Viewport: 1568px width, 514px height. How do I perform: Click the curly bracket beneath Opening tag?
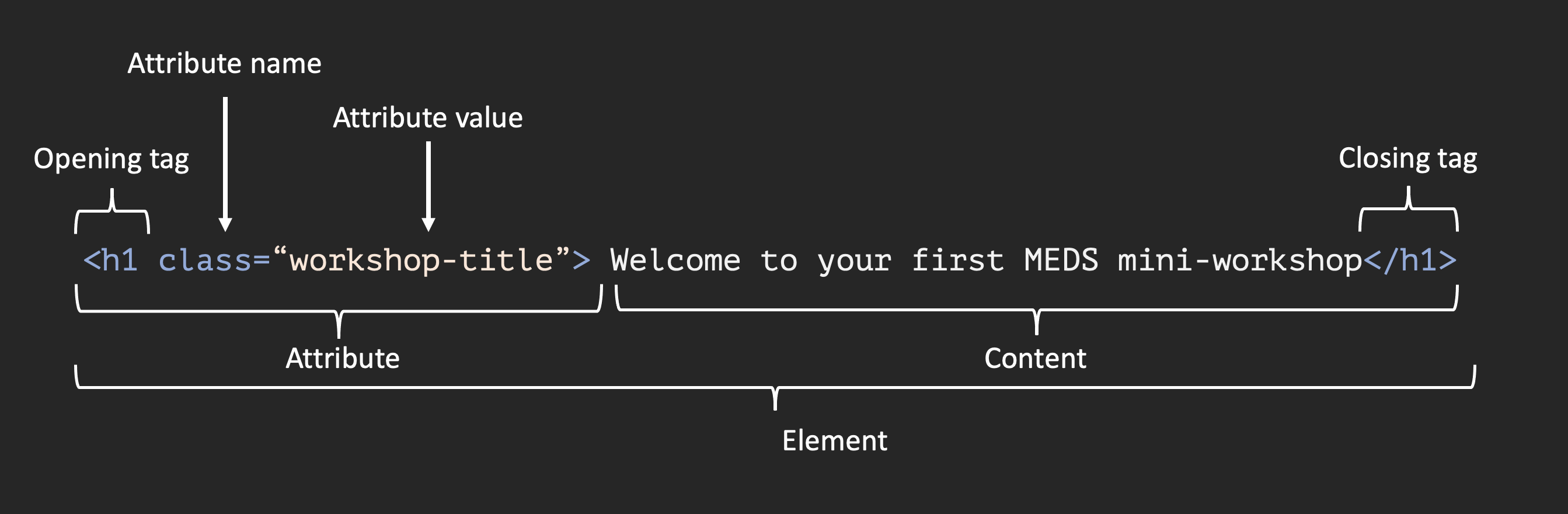click(112, 211)
